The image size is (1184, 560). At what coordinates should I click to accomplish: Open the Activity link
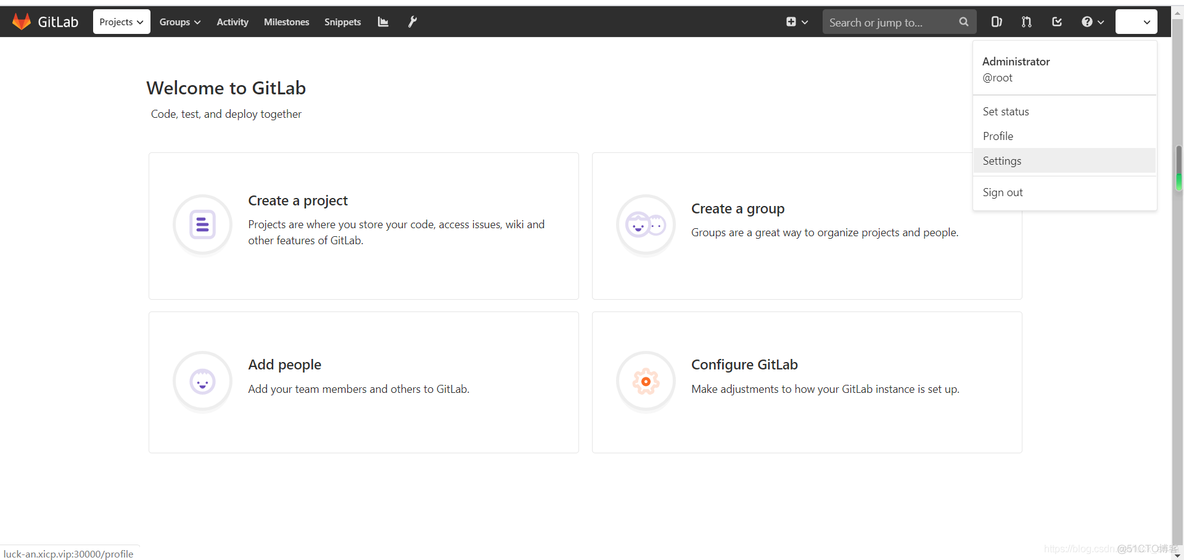pyautogui.click(x=232, y=22)
